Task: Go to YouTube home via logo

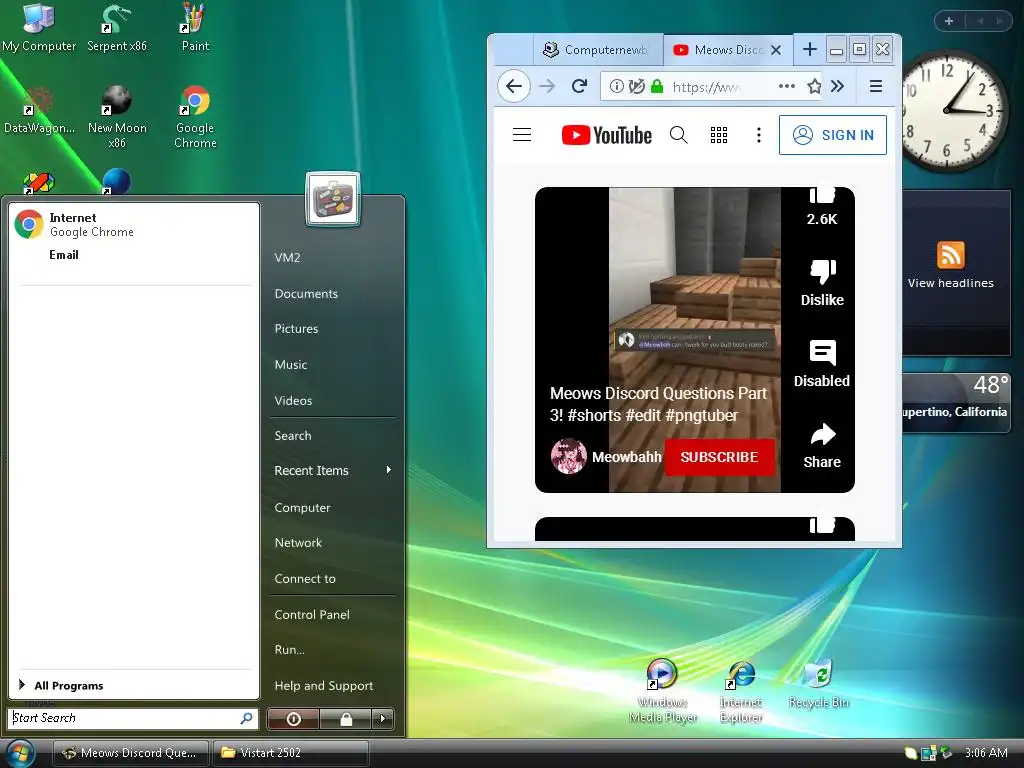Action: point(607,135)
